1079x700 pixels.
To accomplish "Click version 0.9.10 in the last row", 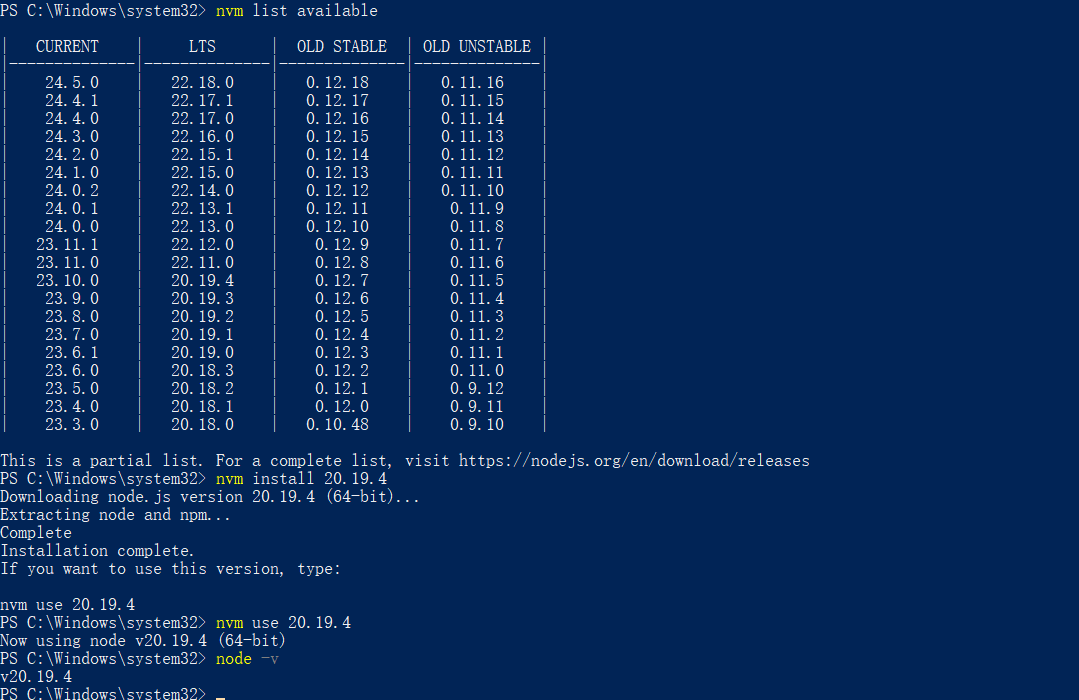I will [x=476, y=425].
